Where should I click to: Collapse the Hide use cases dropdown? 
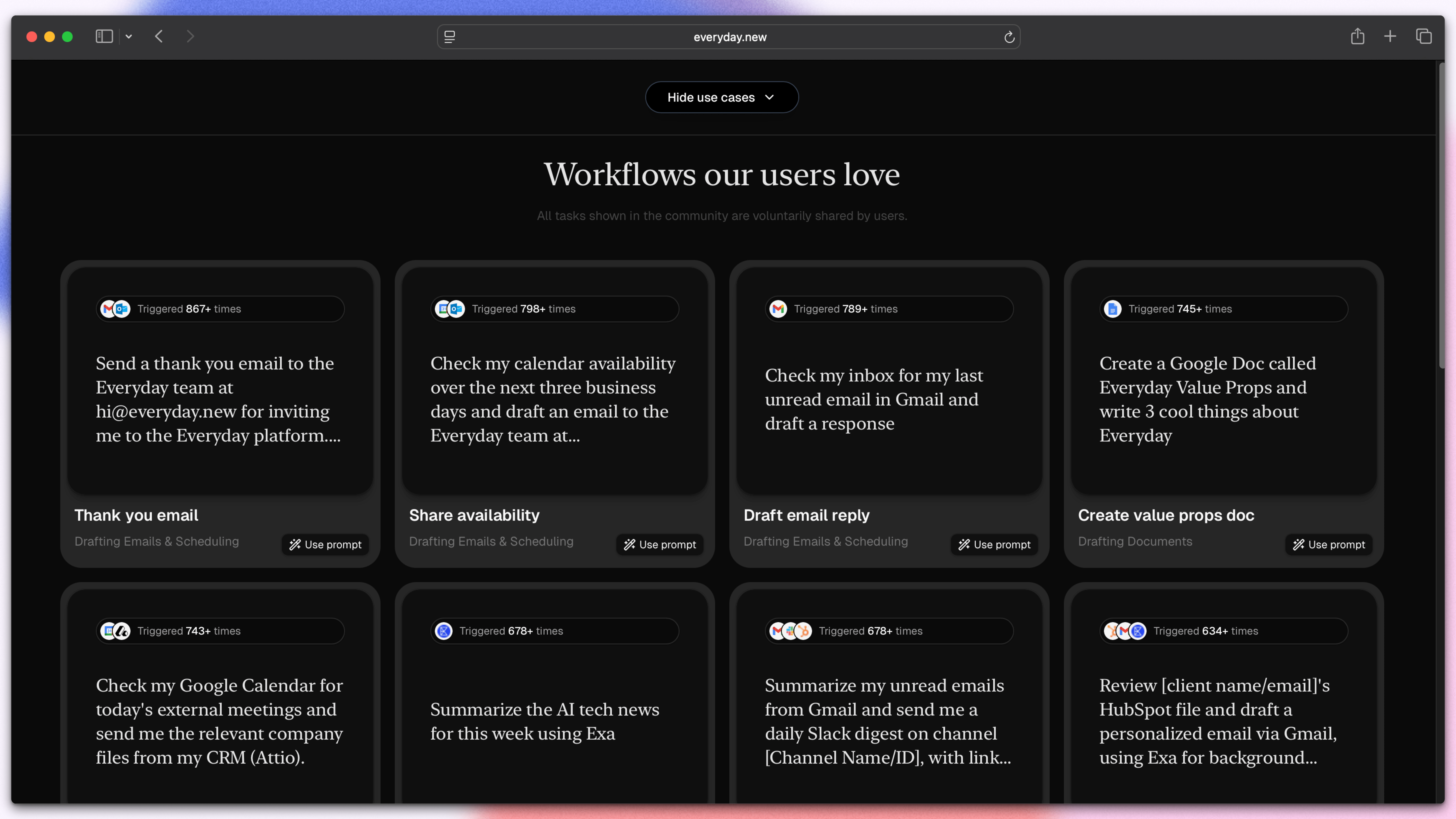[x=722, y=97]
